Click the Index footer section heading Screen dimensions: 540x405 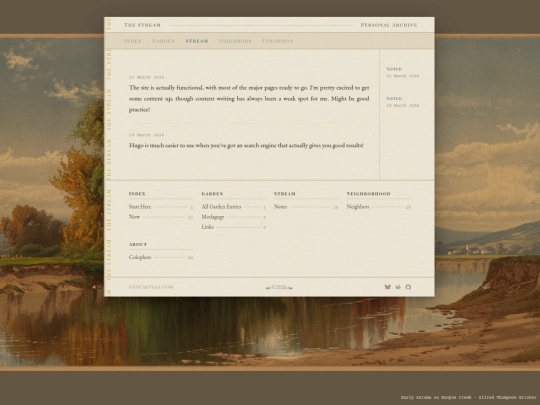click(x=137, y=194)
